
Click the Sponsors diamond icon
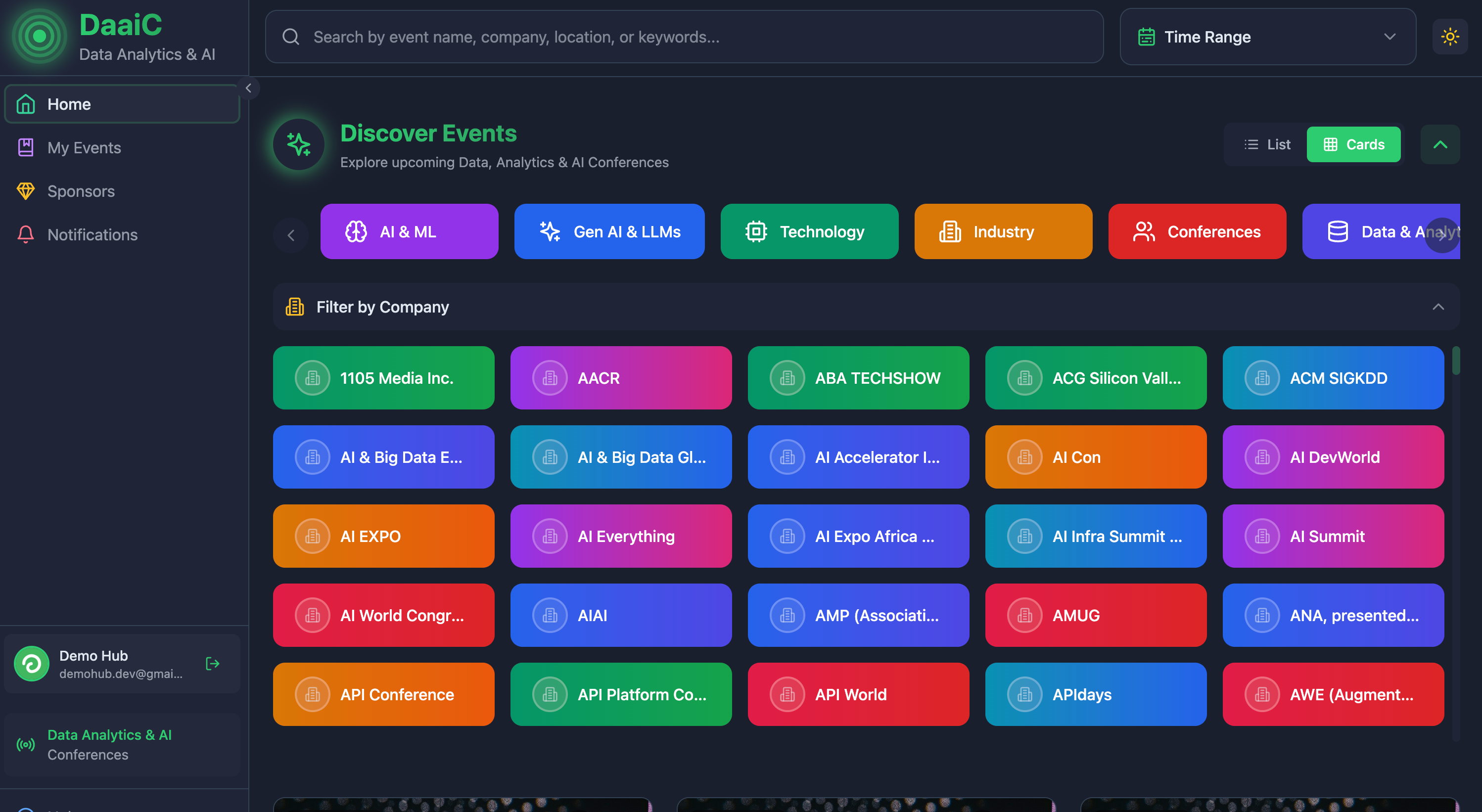click(26, 191)
